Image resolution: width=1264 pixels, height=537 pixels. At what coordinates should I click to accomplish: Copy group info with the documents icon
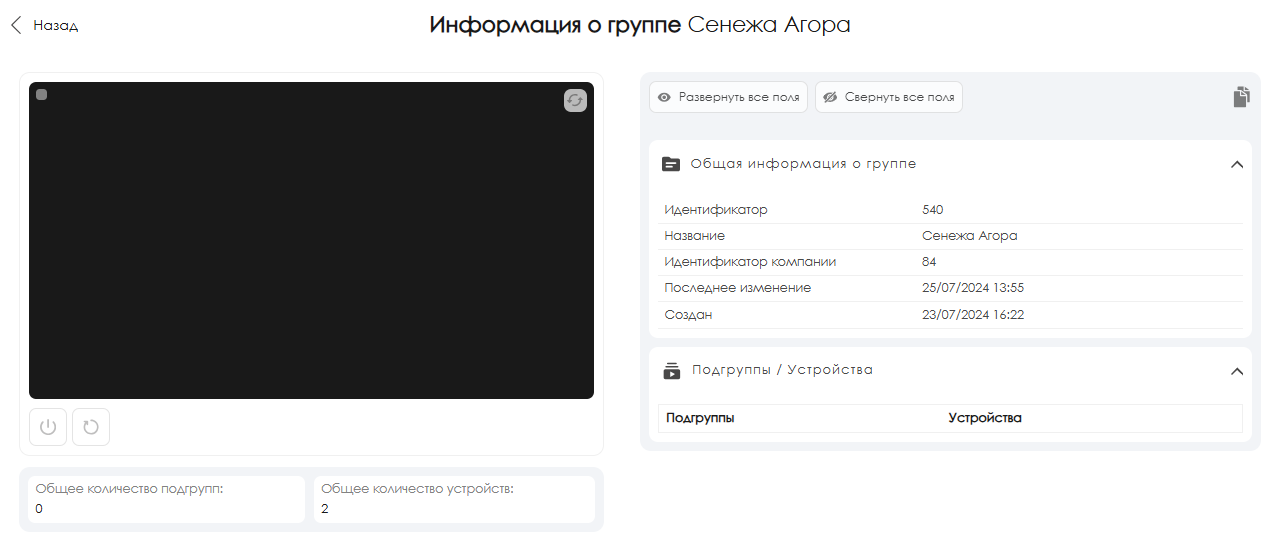coord(1241,97)
